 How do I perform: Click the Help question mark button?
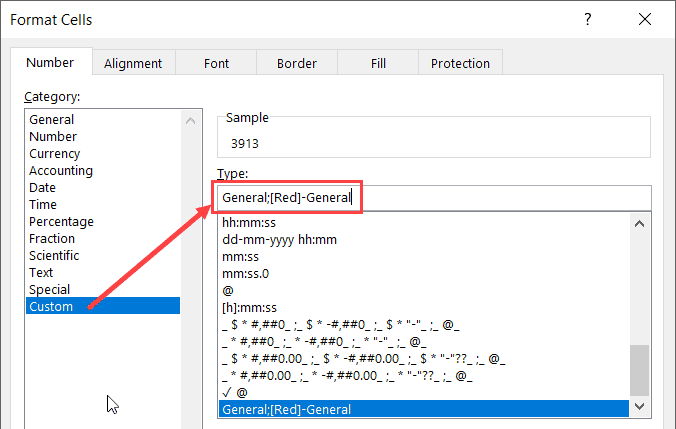[586, 20]
